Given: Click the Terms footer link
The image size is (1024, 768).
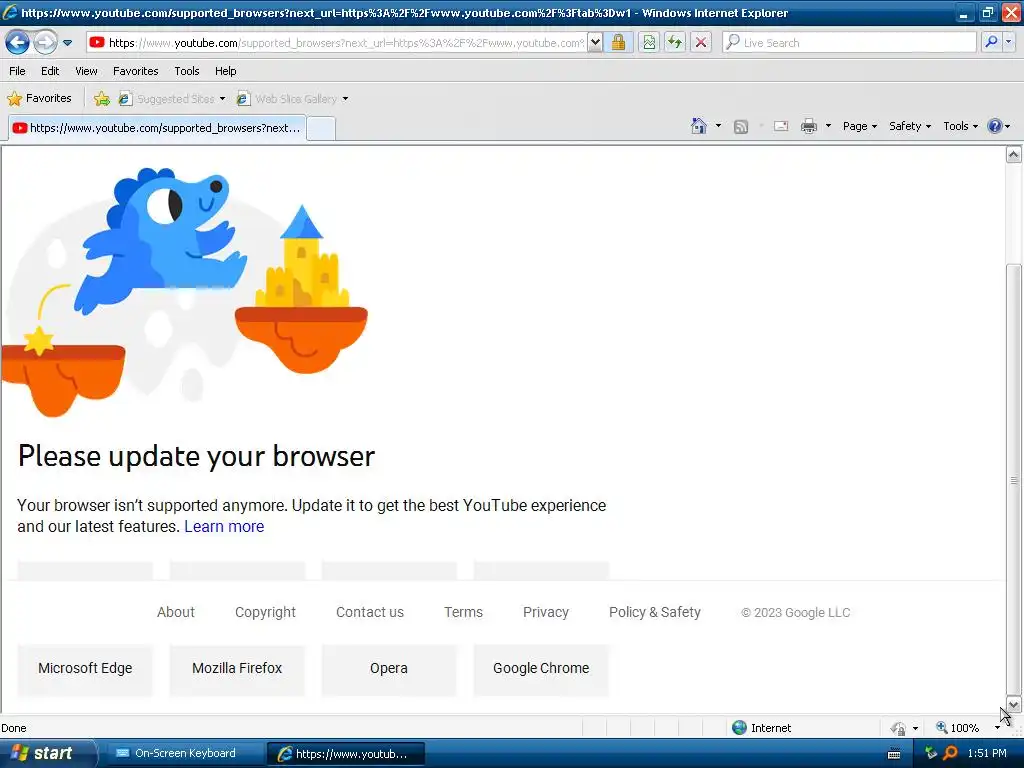Looking at the screenshot, I should (x=463, y=613).
